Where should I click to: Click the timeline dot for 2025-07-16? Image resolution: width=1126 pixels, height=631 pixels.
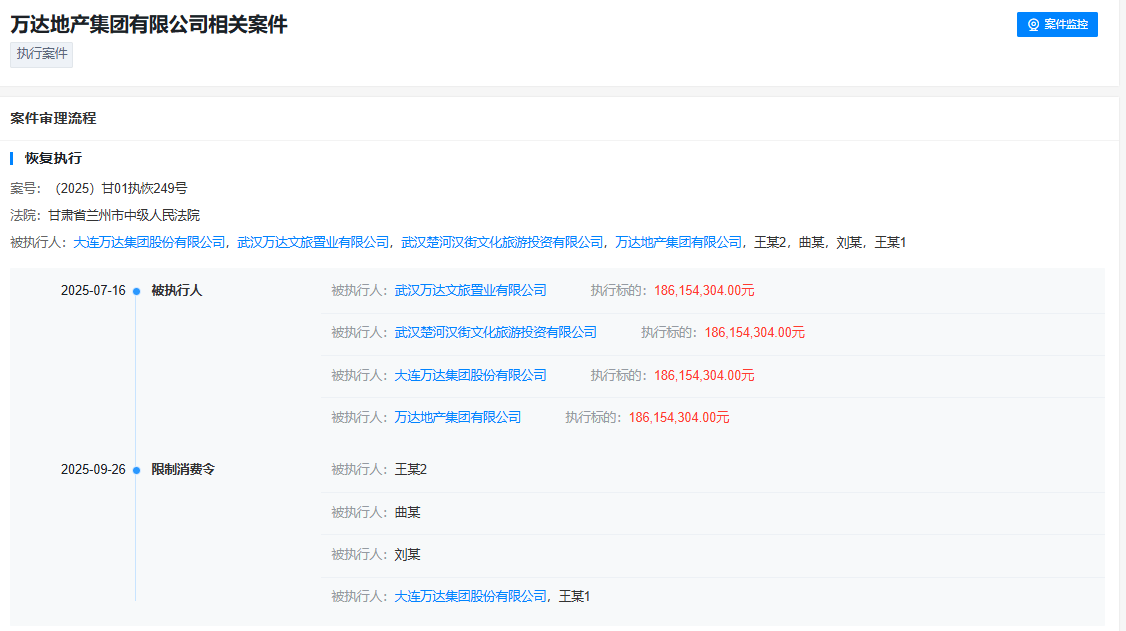point(136,291)
